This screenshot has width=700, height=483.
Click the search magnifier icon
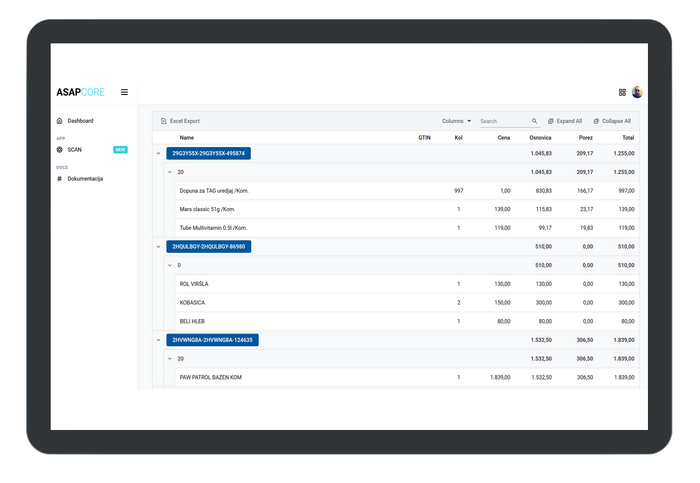tap(534, 121)
